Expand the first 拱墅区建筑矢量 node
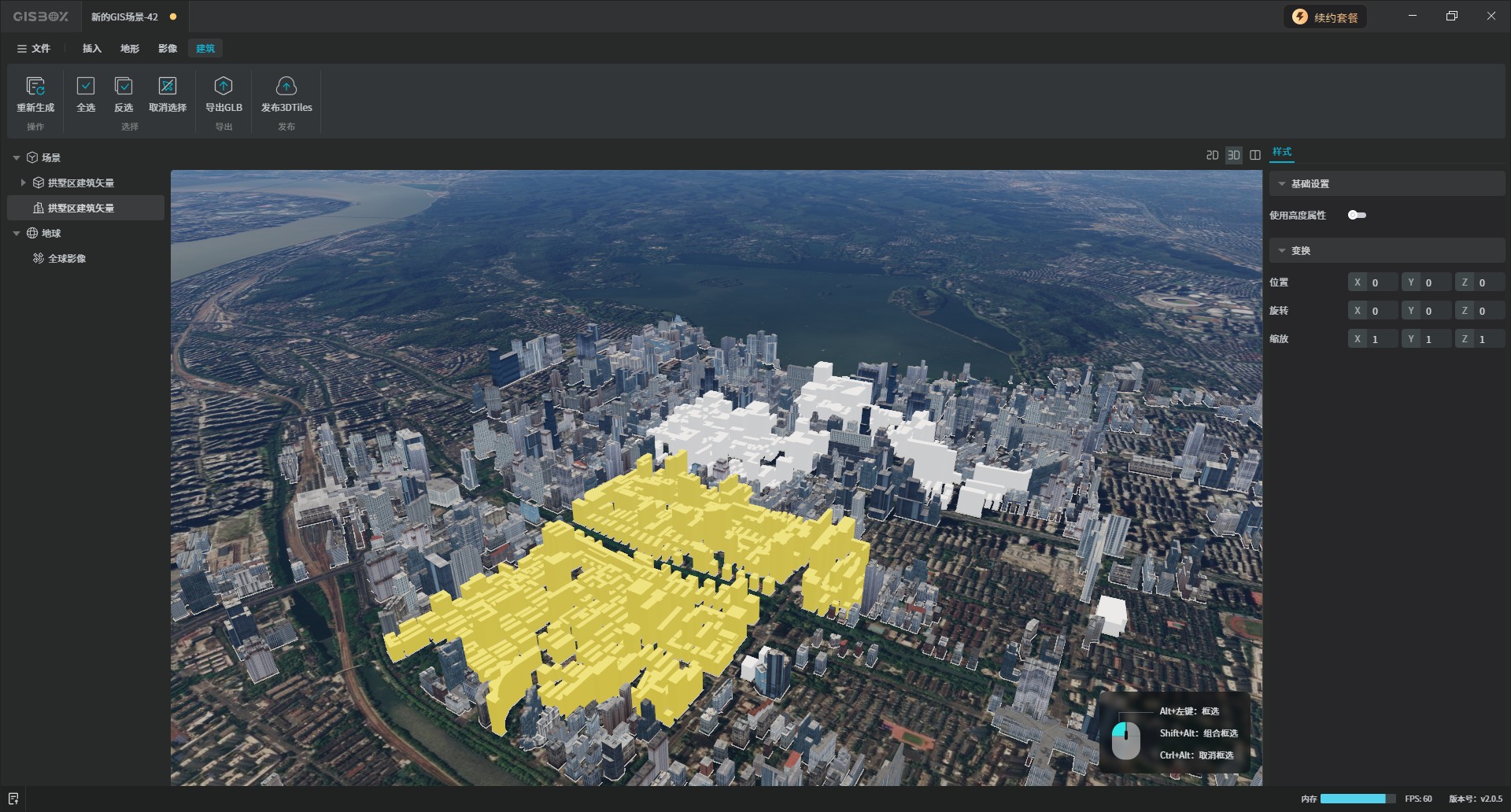This screenshot has height=812, width=1511. click(24, 183)
